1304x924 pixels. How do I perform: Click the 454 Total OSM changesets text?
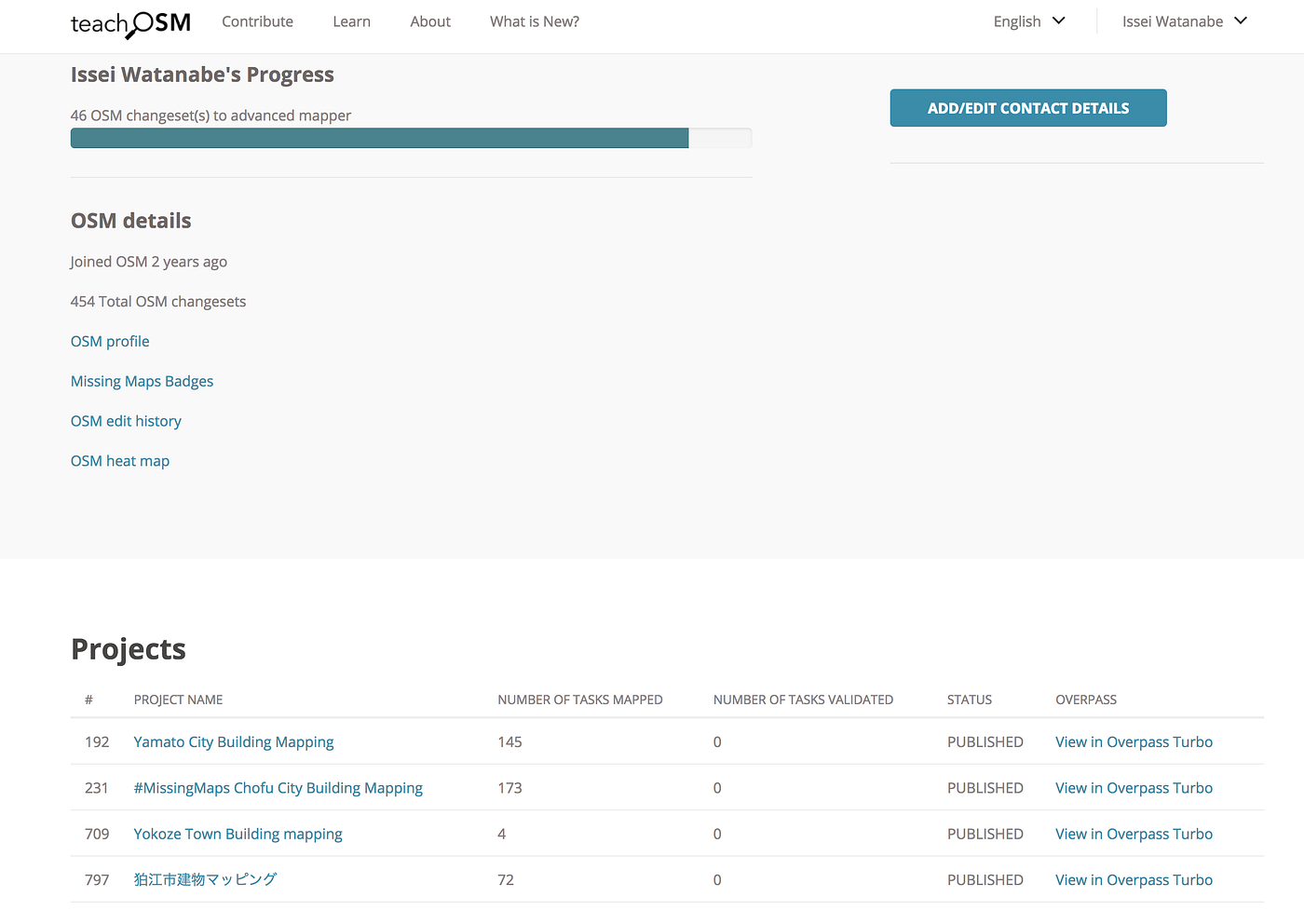(x=158, y=301)
